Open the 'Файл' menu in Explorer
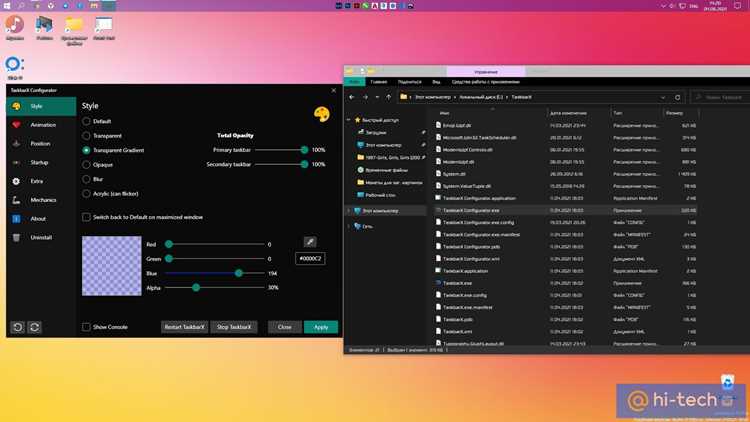750x422 pixels. (354, 82)
